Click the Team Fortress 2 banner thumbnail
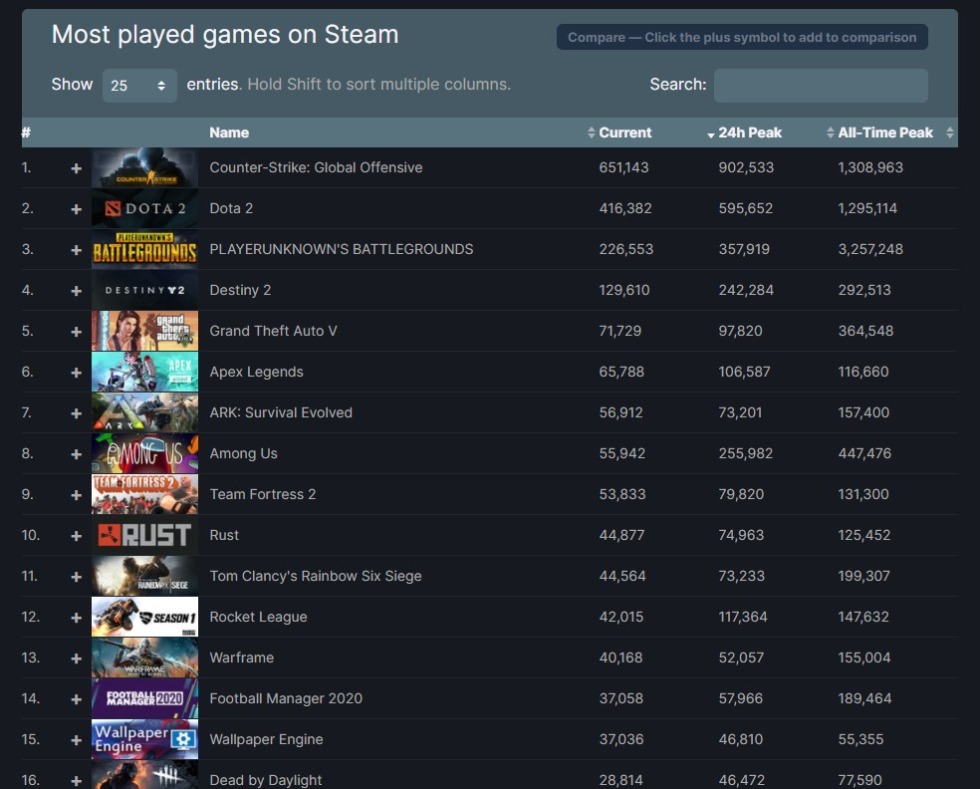Image resolution: width=980 pixels, height=789 pixels. (x=144, y=495)
